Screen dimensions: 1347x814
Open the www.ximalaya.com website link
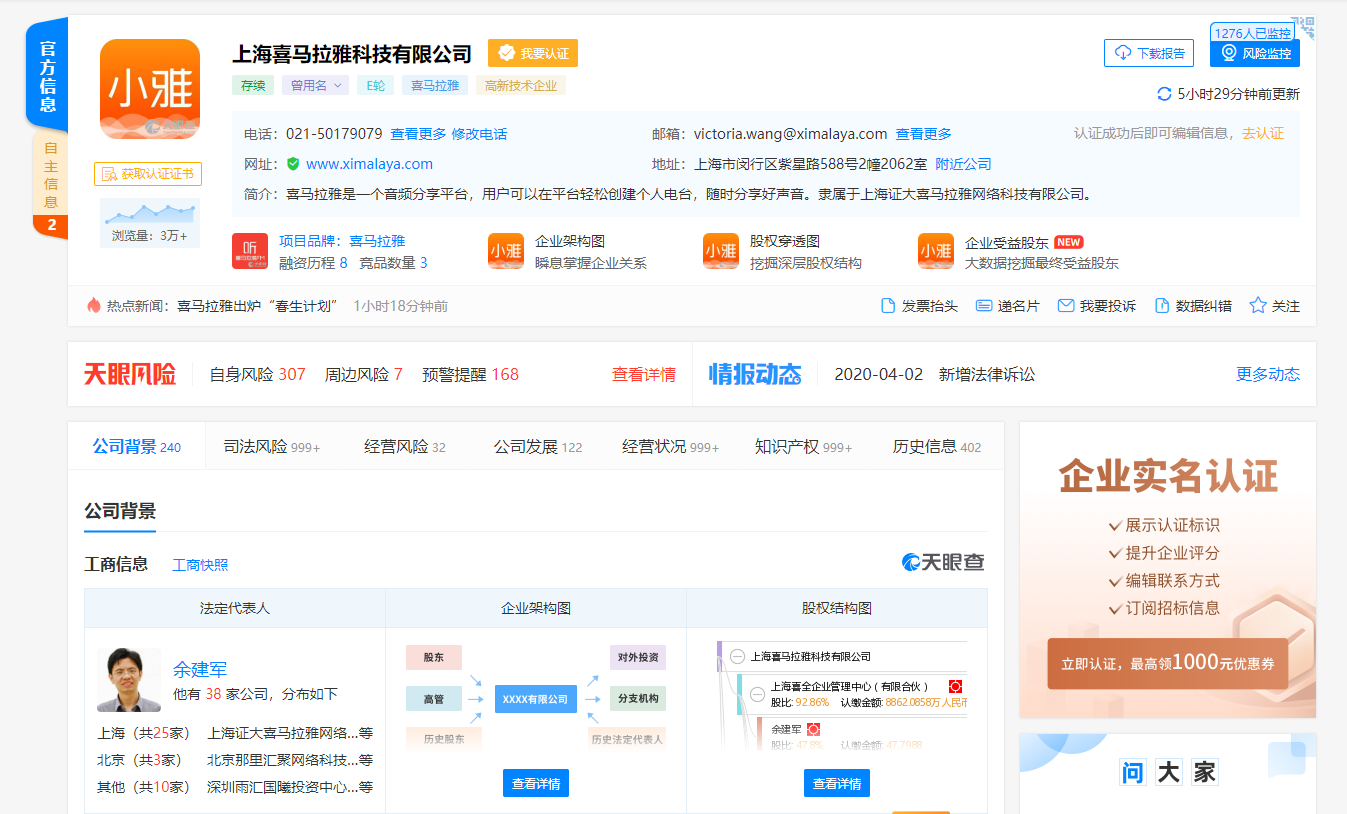pyautogui.click(x=369, y=164)
